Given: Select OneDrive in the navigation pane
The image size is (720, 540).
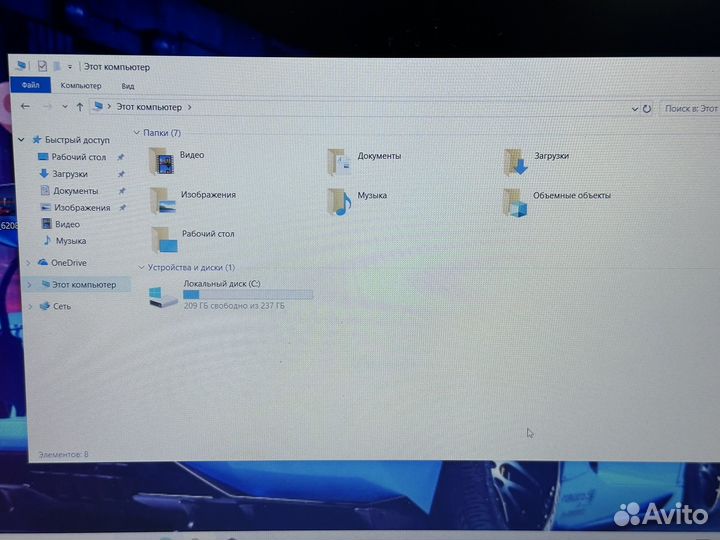Looking at the screenshot, I should click(68, 263).
